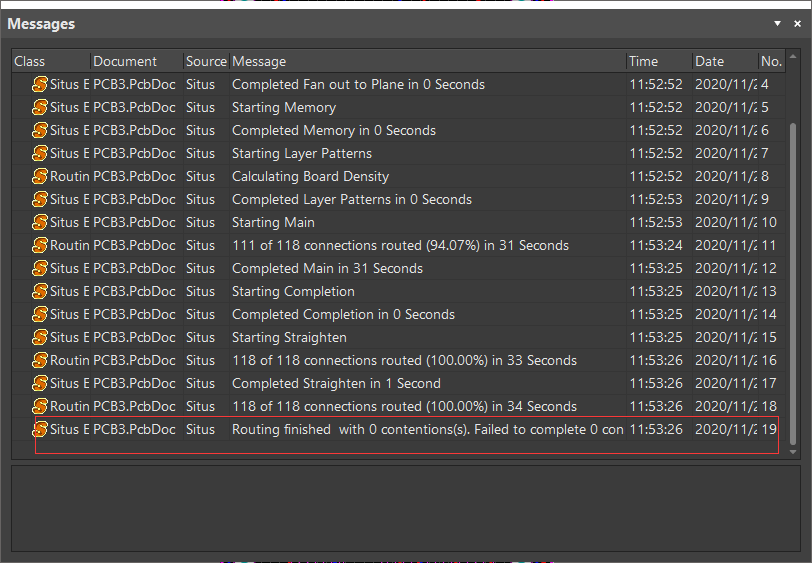812x563 pixels.
Task: Click icon in Routing finished row
Action: (40, 429)
